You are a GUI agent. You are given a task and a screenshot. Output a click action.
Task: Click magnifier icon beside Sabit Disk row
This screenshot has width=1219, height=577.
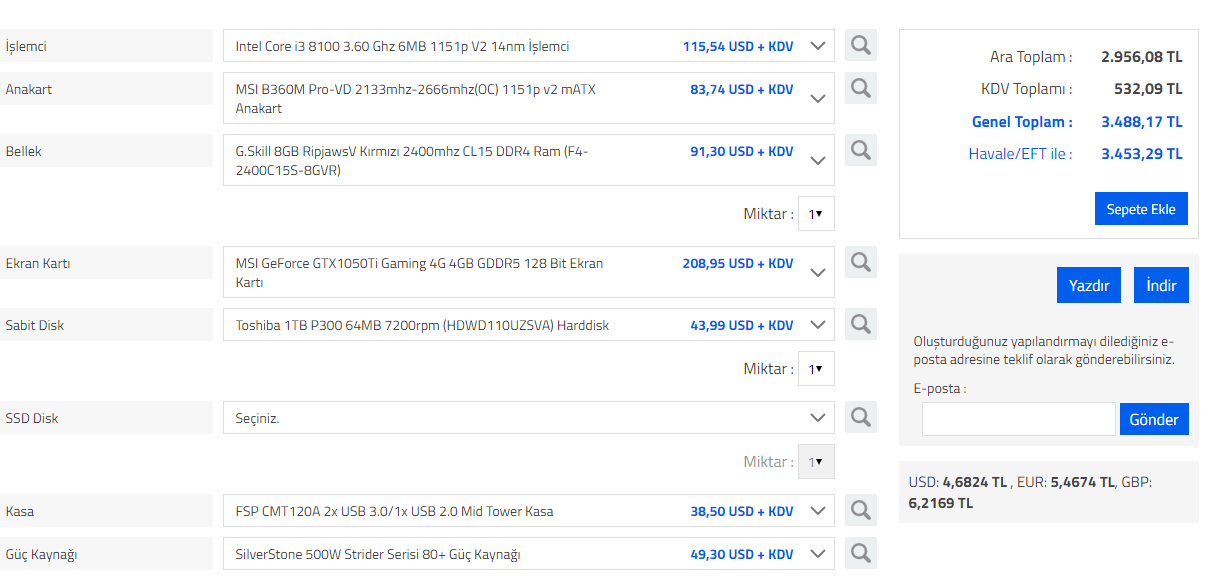(861, 324)
